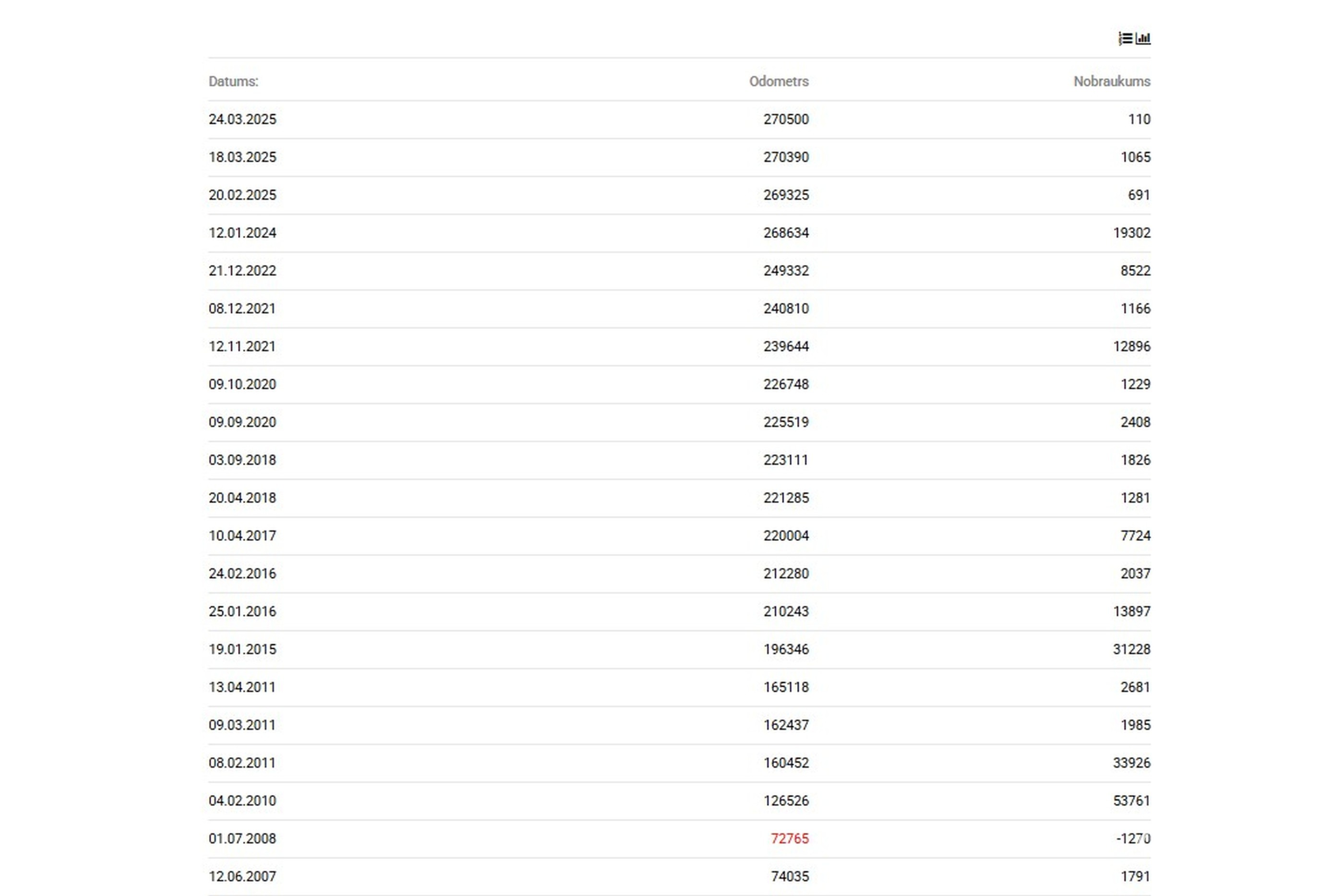The height and width of the screenshot is (896, 1344).
Task: Click the Nobraukums column header
Action: tap(1111, 81)
